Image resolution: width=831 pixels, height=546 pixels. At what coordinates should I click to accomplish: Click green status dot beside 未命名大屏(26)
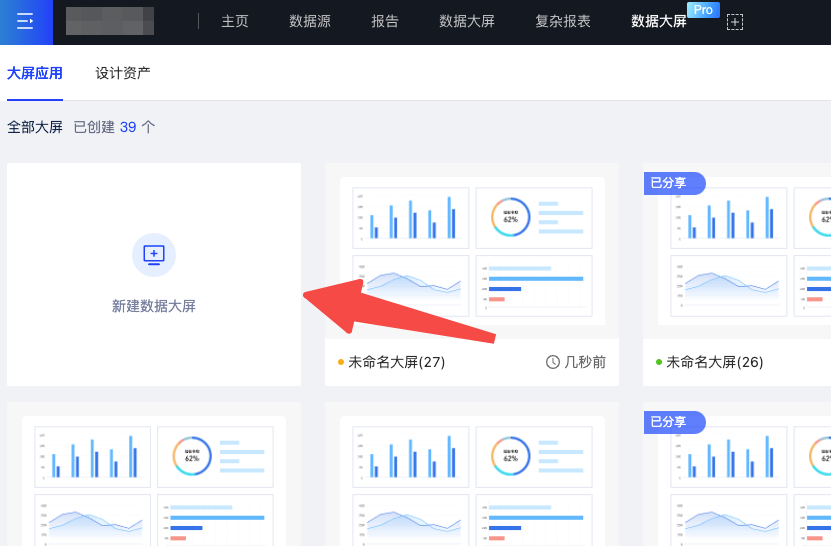(x=659, y=362)
